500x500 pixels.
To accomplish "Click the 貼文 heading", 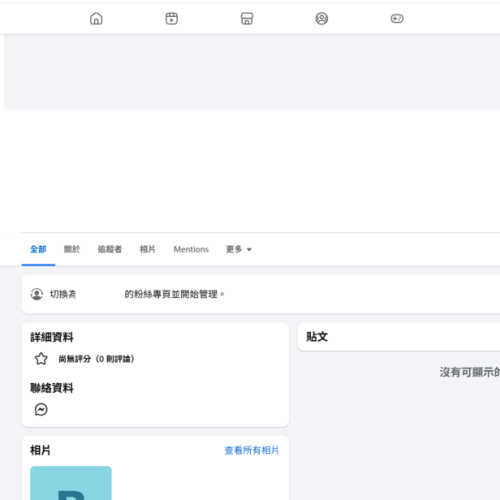I will point(317,337).
